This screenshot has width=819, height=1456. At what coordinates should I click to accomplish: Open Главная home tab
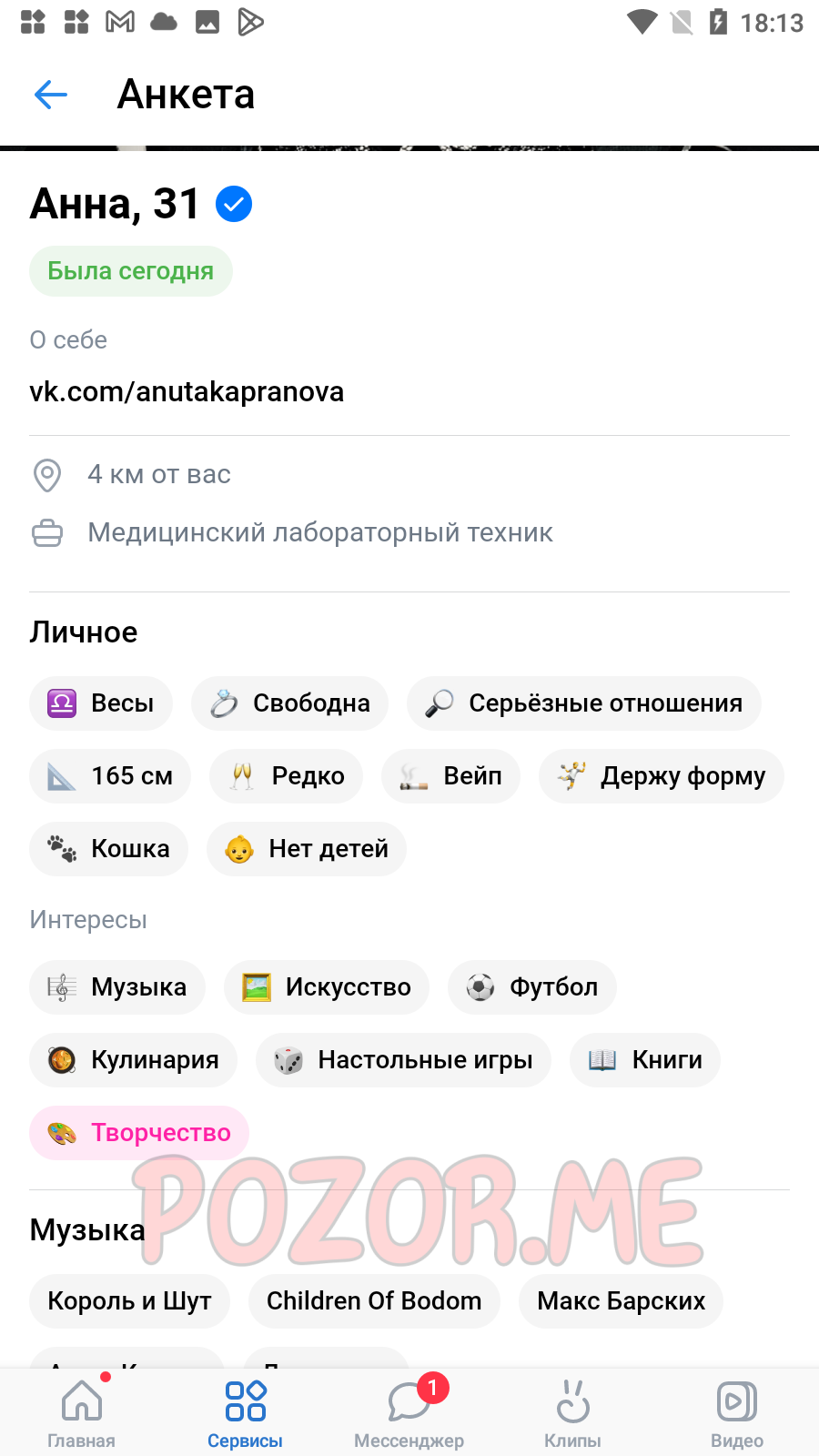point(82,1412)
